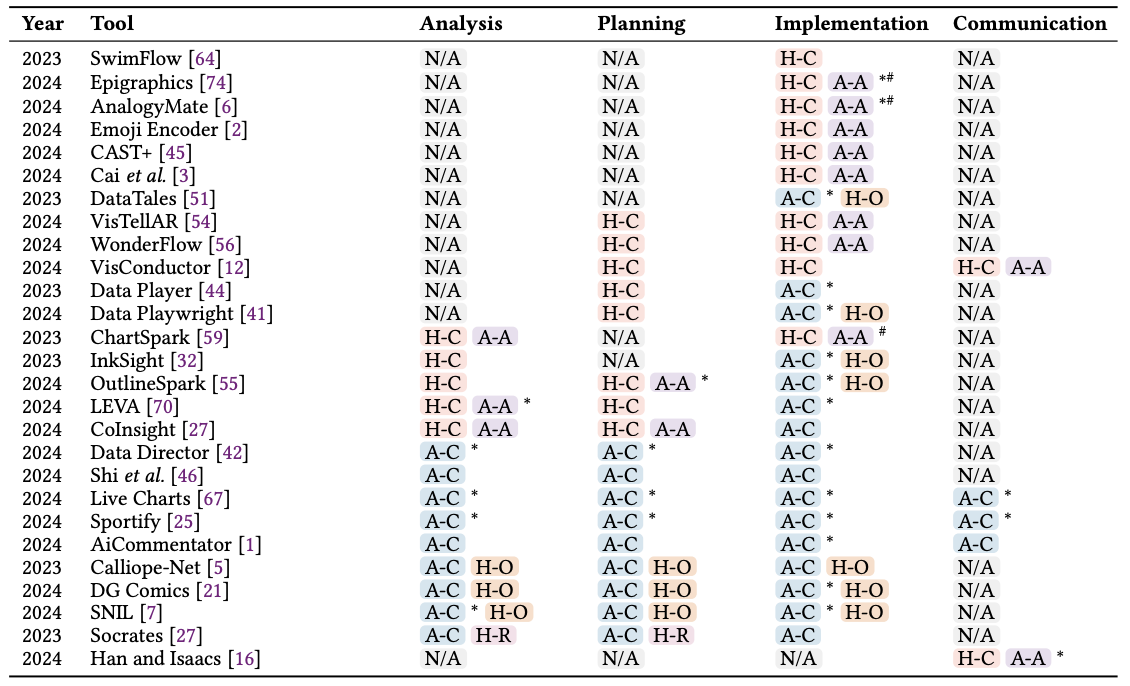
Task: Click the A-A tag in VisConductor's Communication cell
Action: point(1028,267)
